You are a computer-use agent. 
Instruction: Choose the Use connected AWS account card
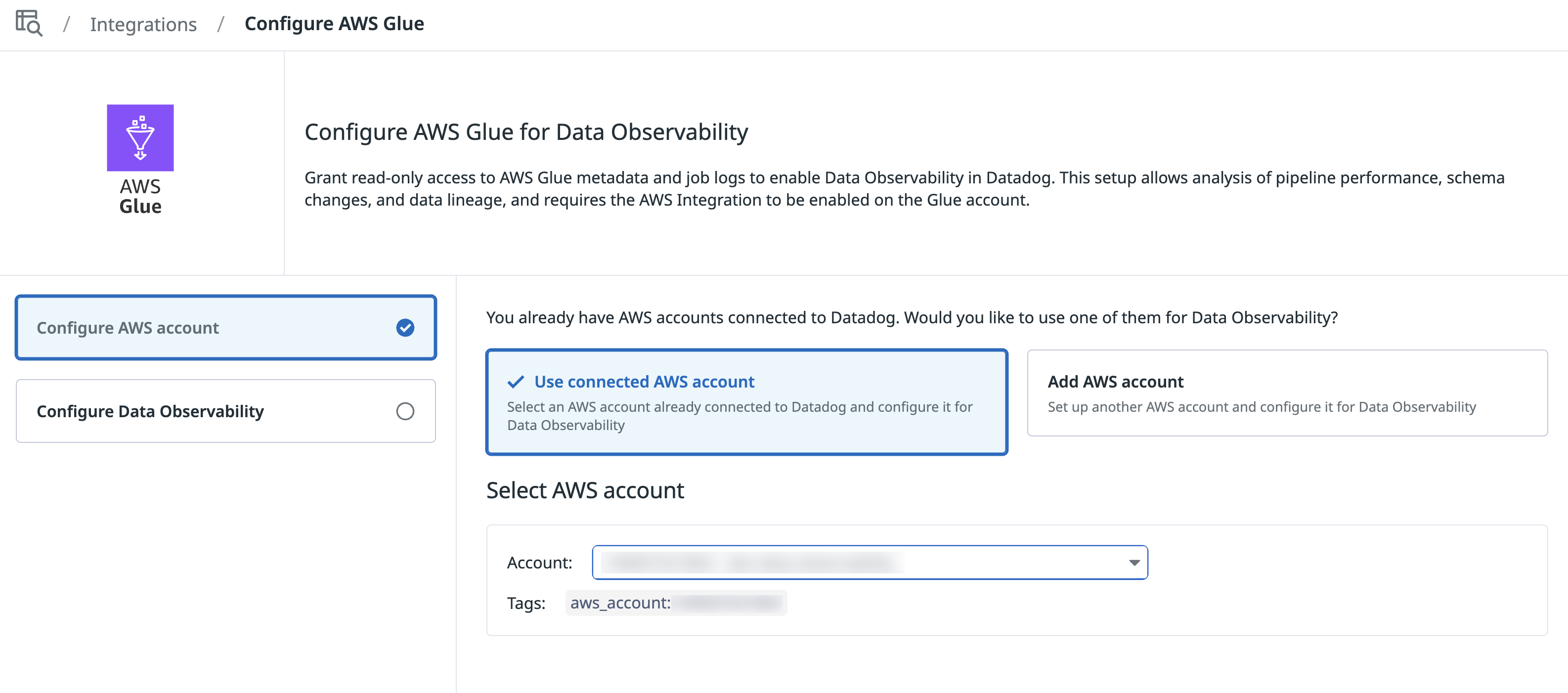(x=746, y=402)
